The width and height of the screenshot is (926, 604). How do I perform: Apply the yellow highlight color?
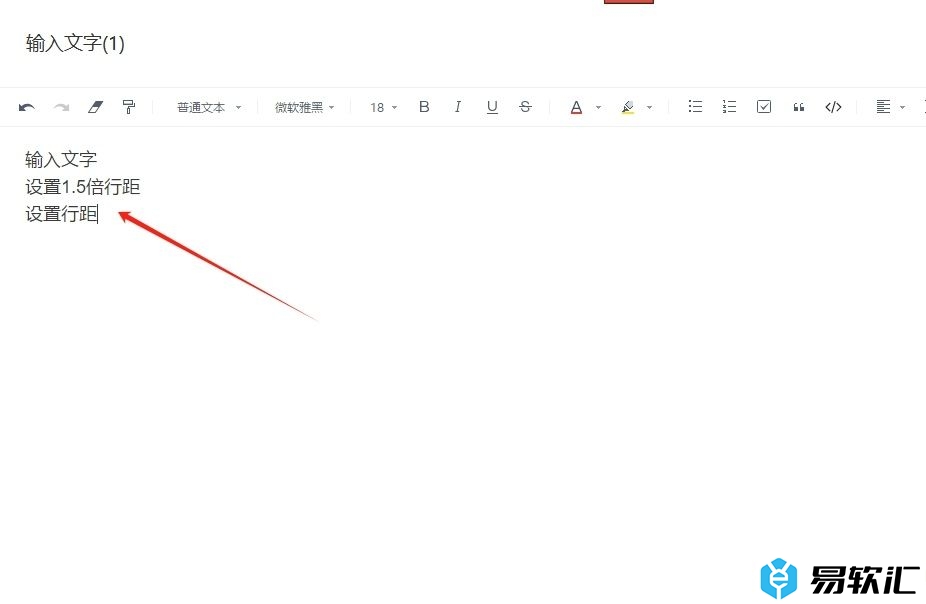[x=628, y=107]
